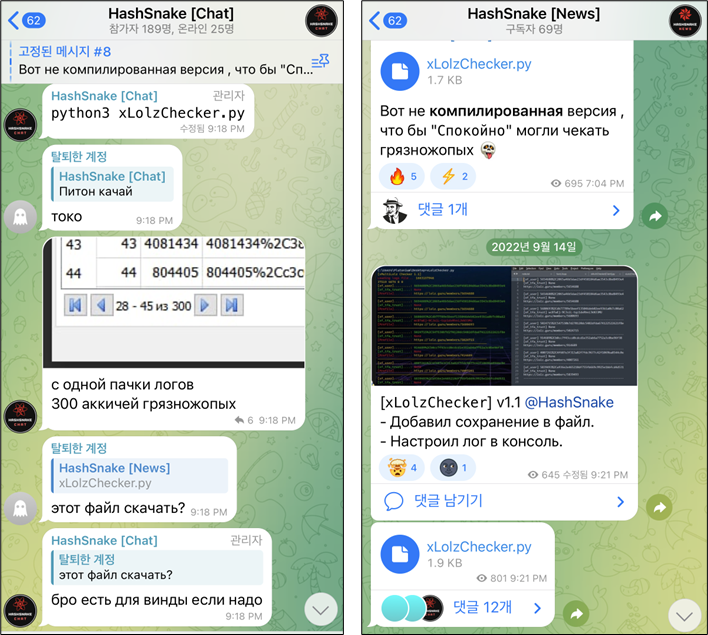Open quoted '탈퇴한 계정 этот файл скачать?' reply

(157, 567)
